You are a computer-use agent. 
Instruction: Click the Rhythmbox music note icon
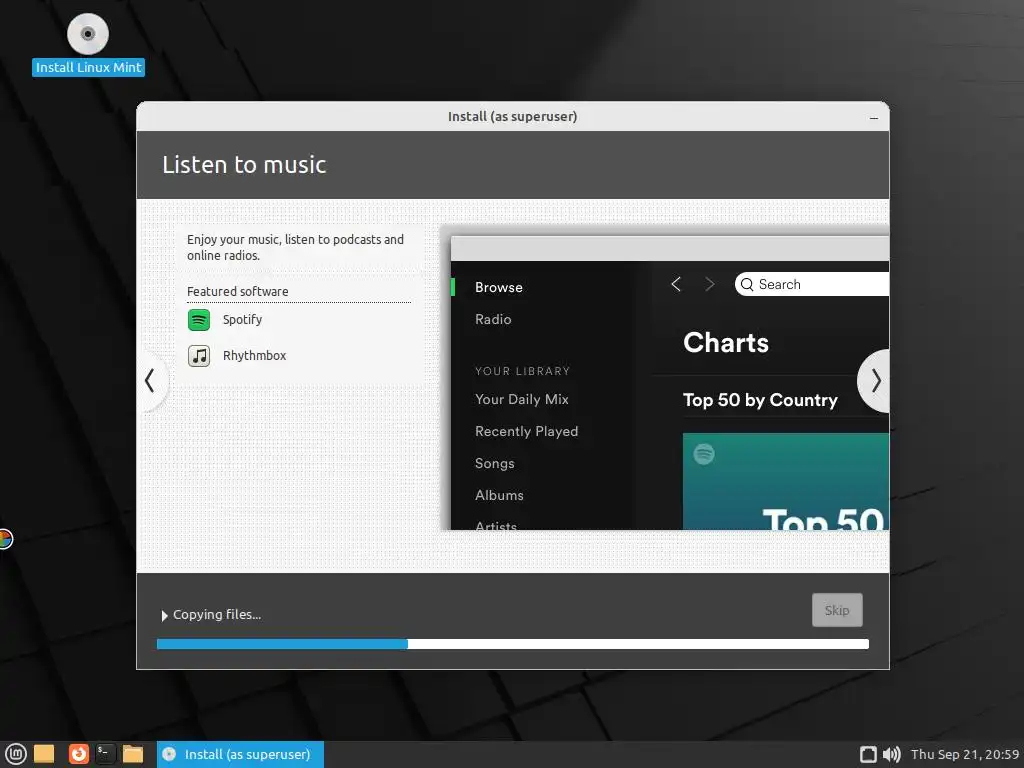[x=199, y=356]
